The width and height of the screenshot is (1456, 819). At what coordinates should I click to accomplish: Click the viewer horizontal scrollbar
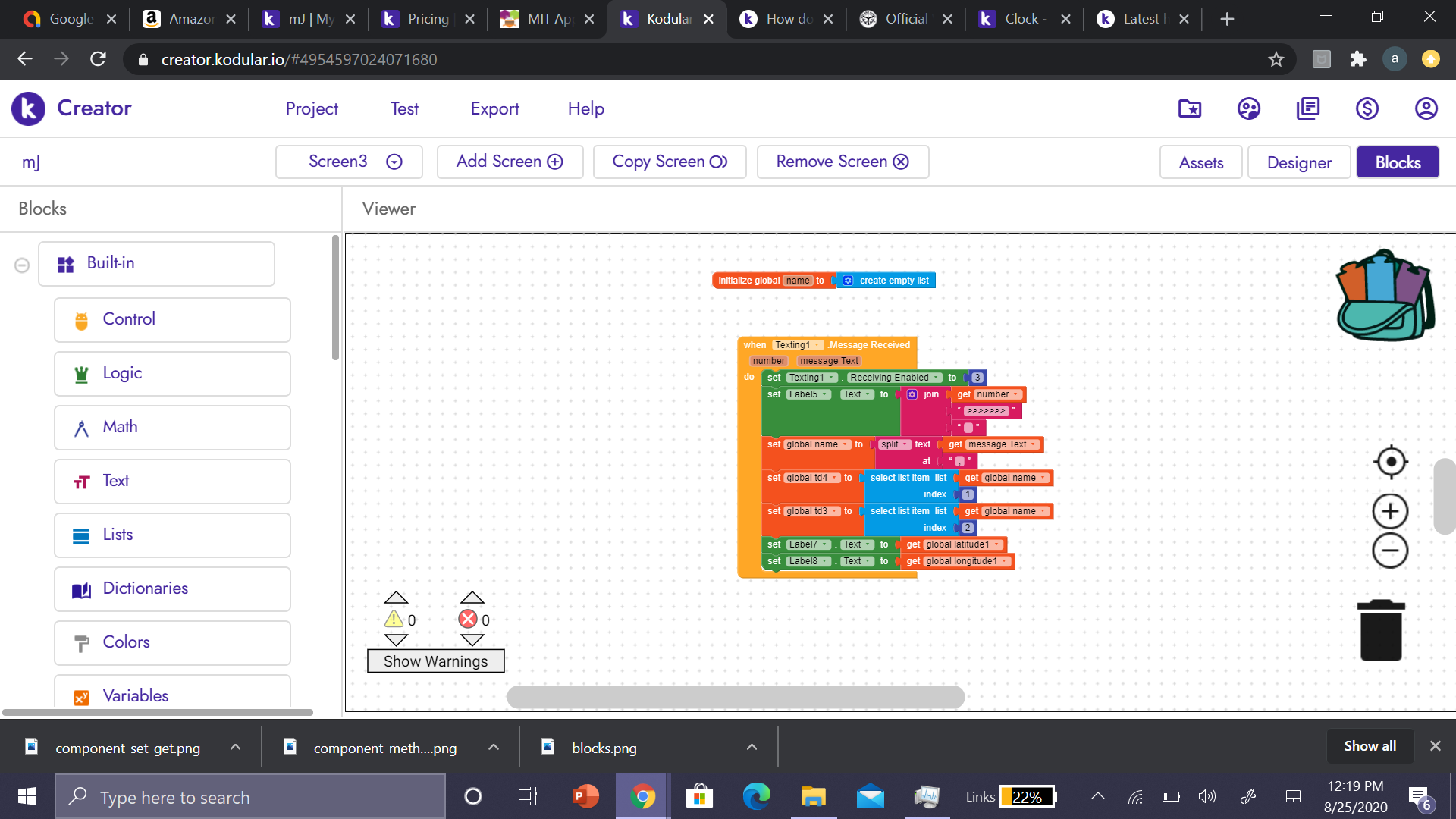click(x=735, y=696)
